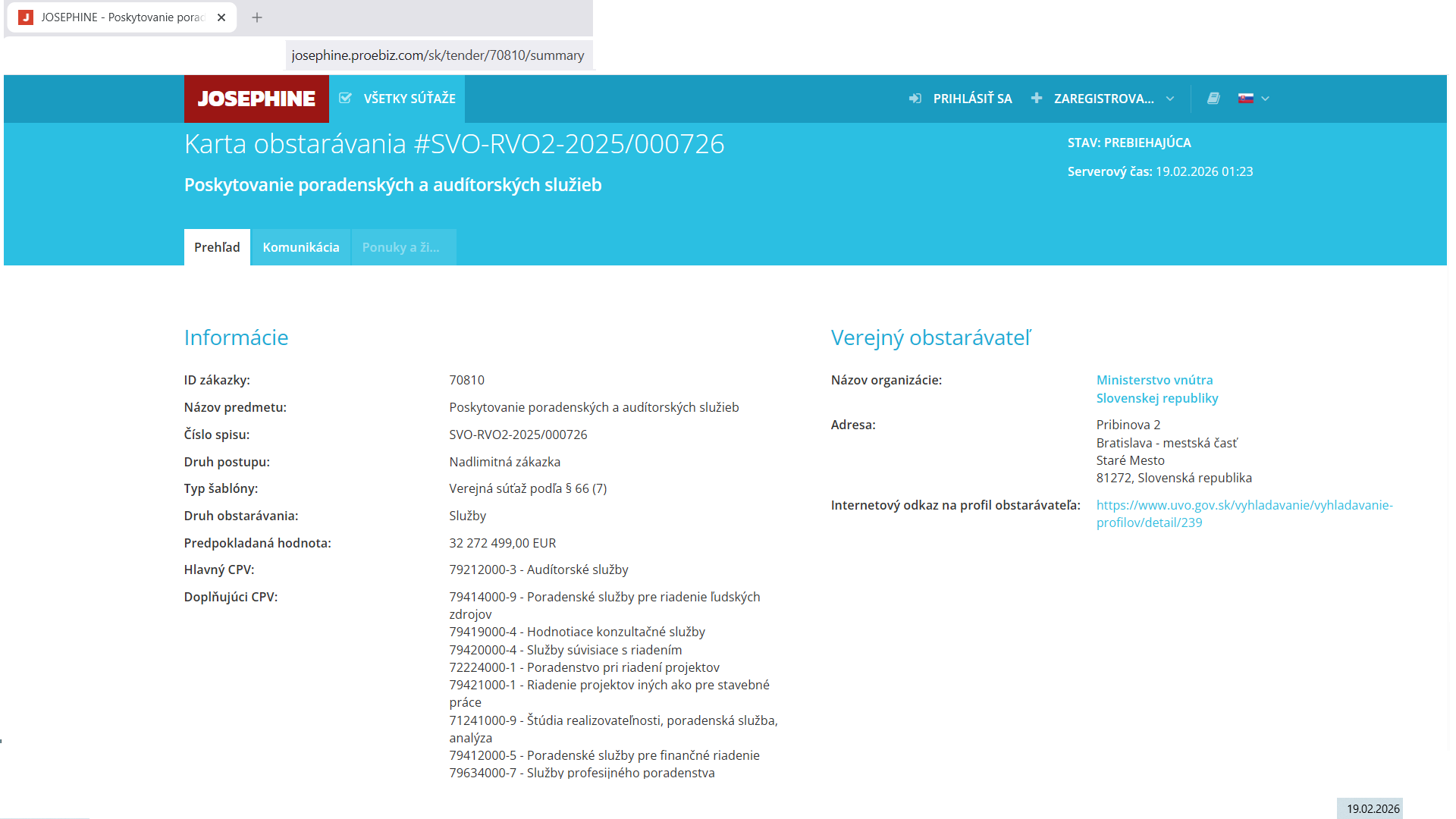The height and width of the screenshot is (819, 1456).
Task: Click the login arrow icon
Action: 915,99
